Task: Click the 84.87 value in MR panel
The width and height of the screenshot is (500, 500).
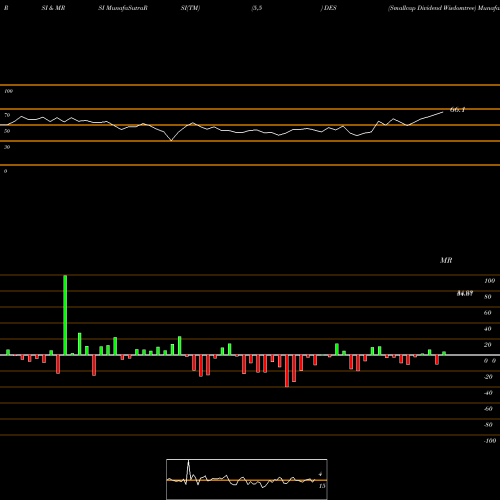Action: 465,293
